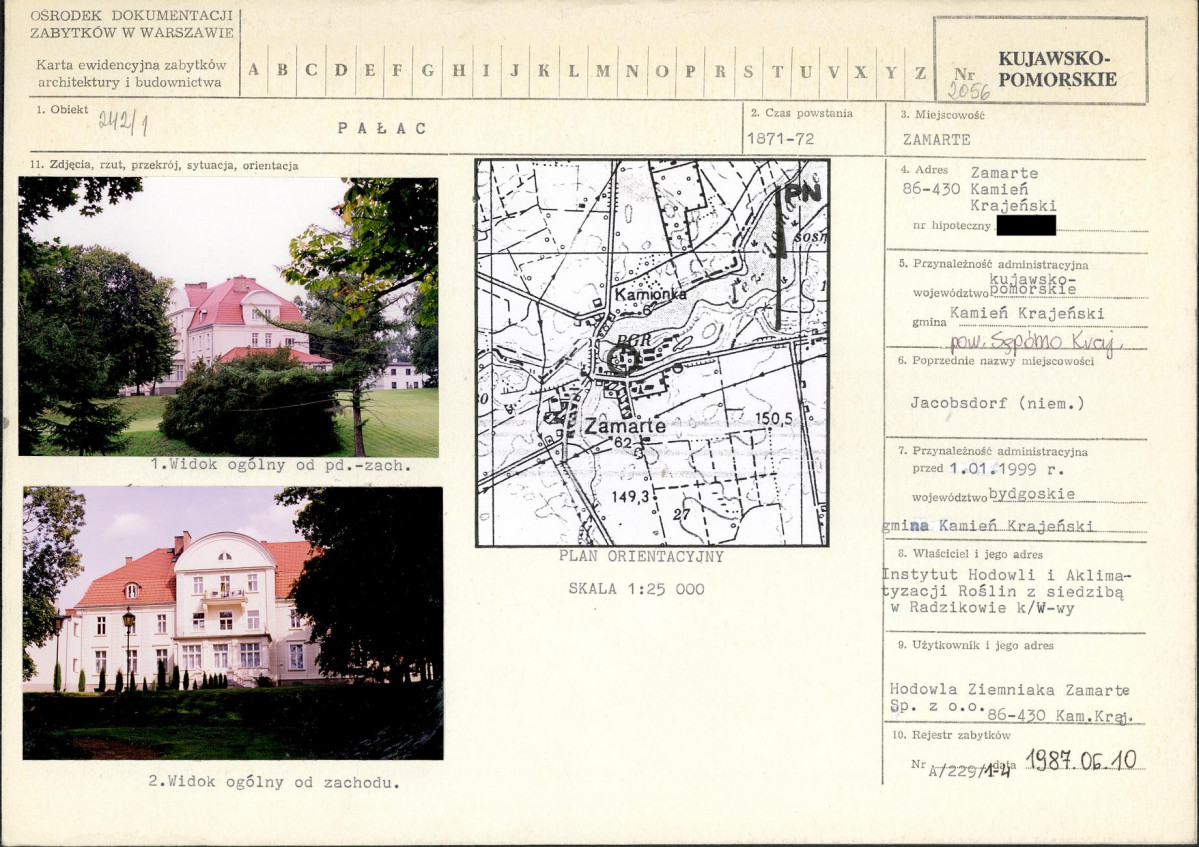Image resolution: width=1199 pixels, height=847 pixels.
Task: Click the letter M index cell
Action: pyautogui.click(x=603, y=70)
